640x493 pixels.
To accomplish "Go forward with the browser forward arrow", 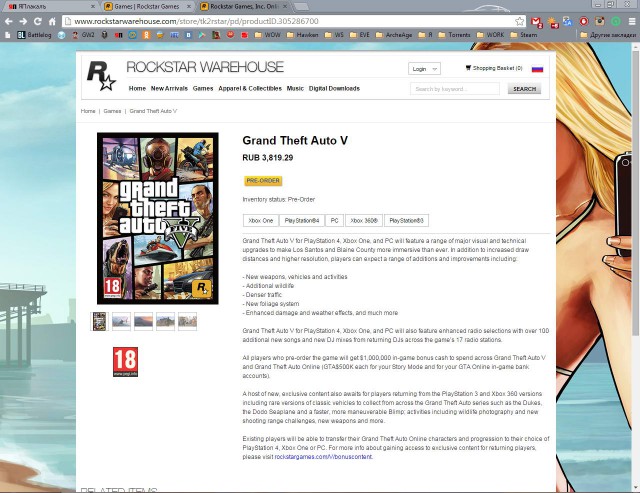I will 23,21.
